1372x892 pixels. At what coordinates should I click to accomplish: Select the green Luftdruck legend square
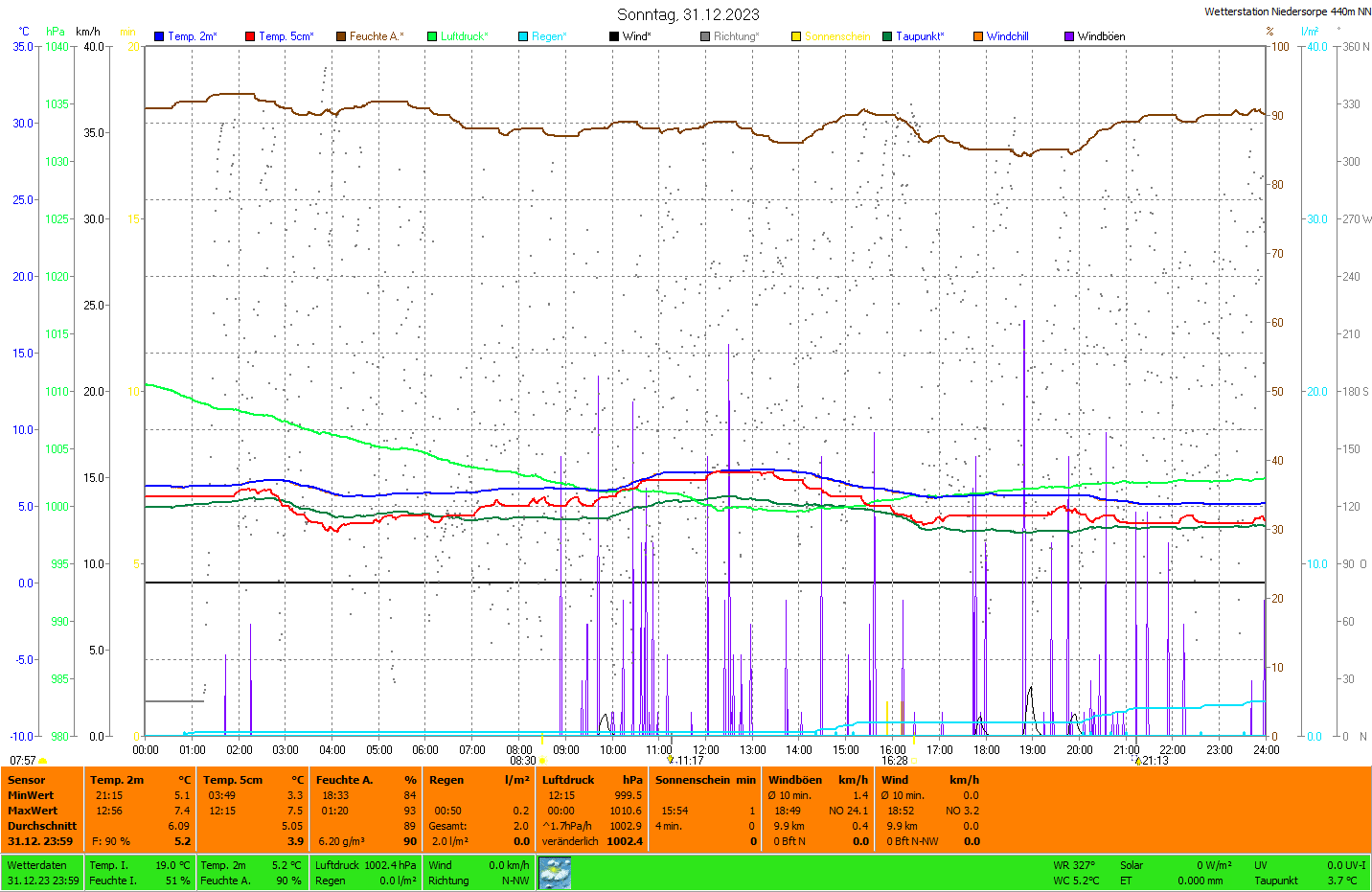click(432, 36)
